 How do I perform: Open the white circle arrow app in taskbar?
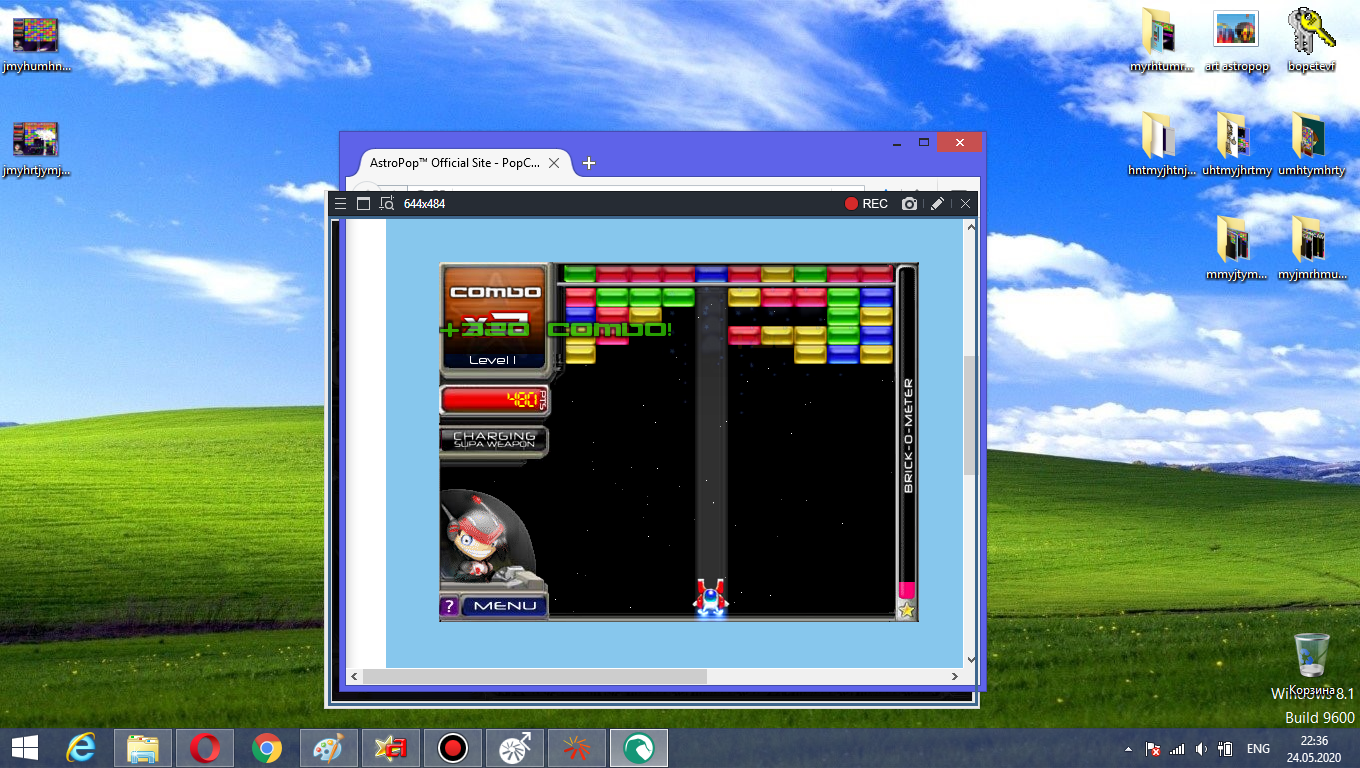tap(515, 747)
